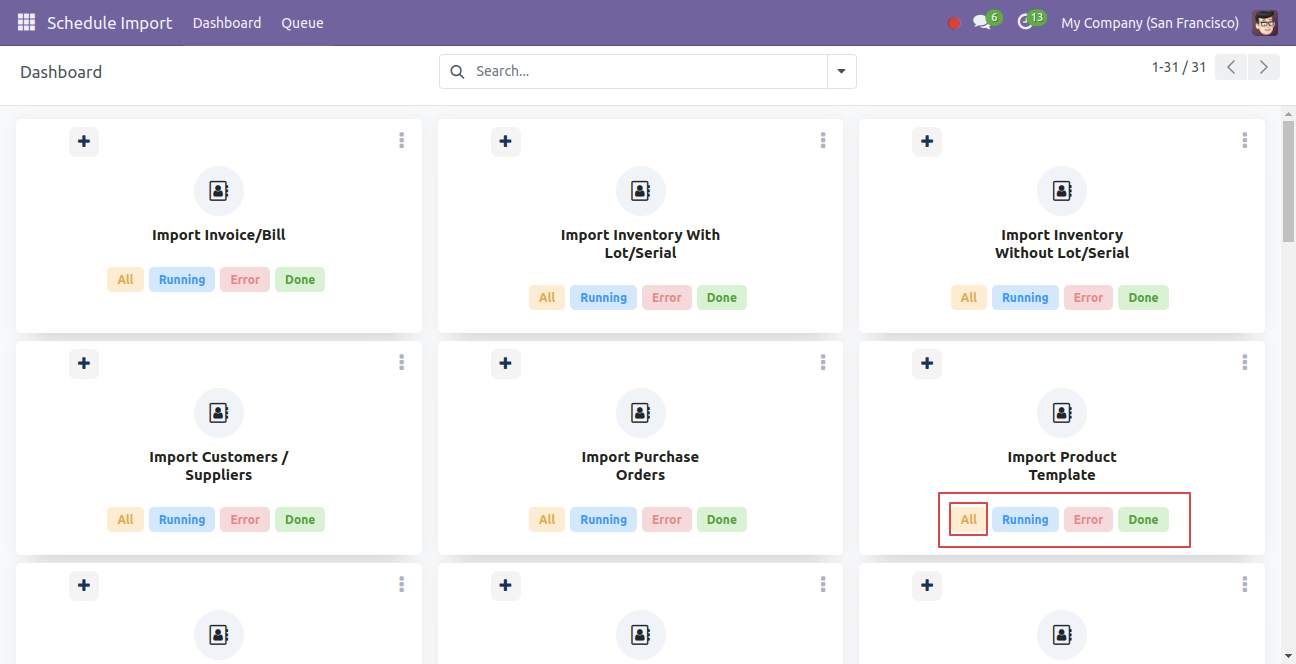
Task: Open My Company (San Francisco) company switcher
Action: click(1150, 23)
